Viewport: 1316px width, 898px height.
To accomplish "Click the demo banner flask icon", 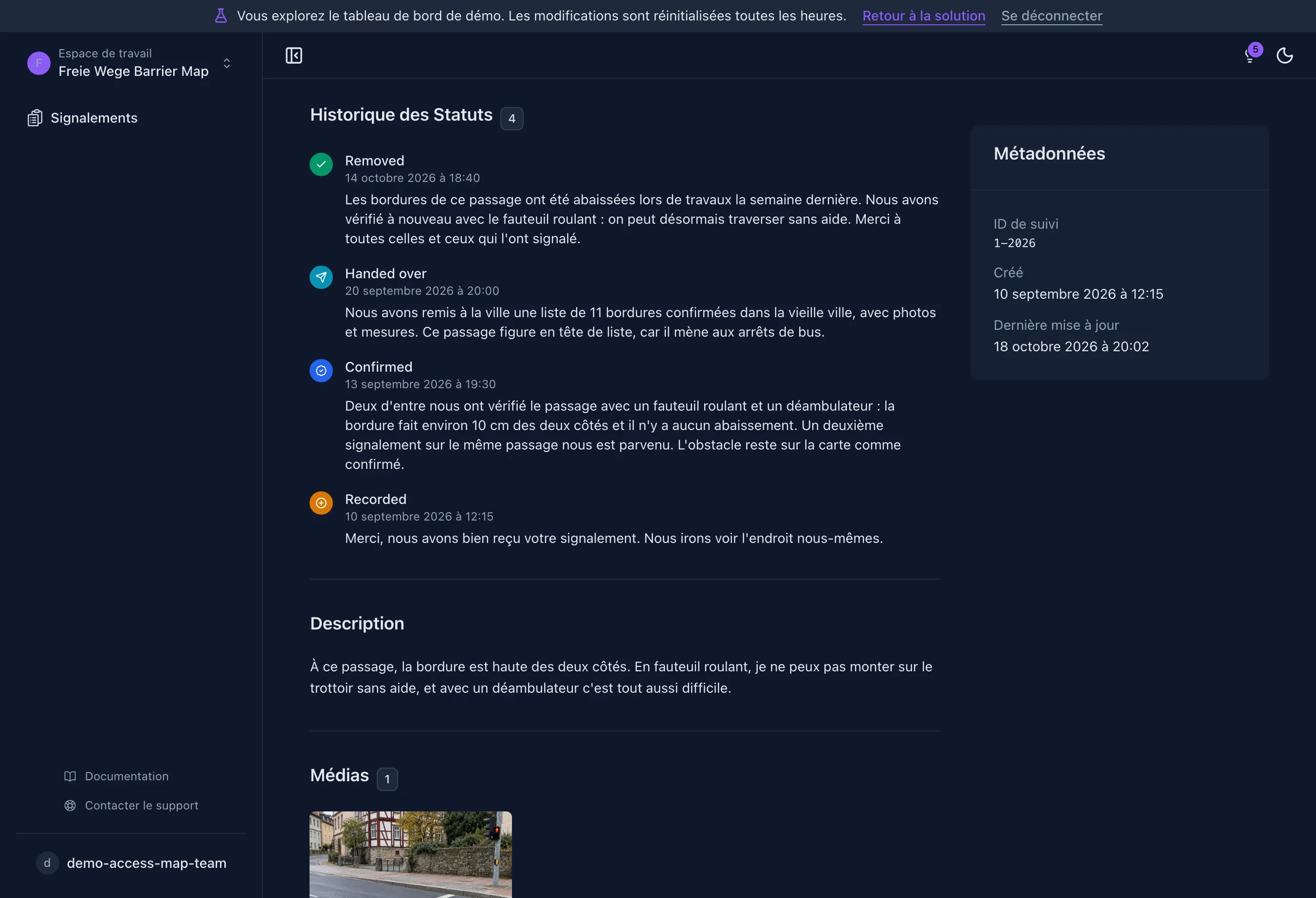I will [x=221, y=16].
